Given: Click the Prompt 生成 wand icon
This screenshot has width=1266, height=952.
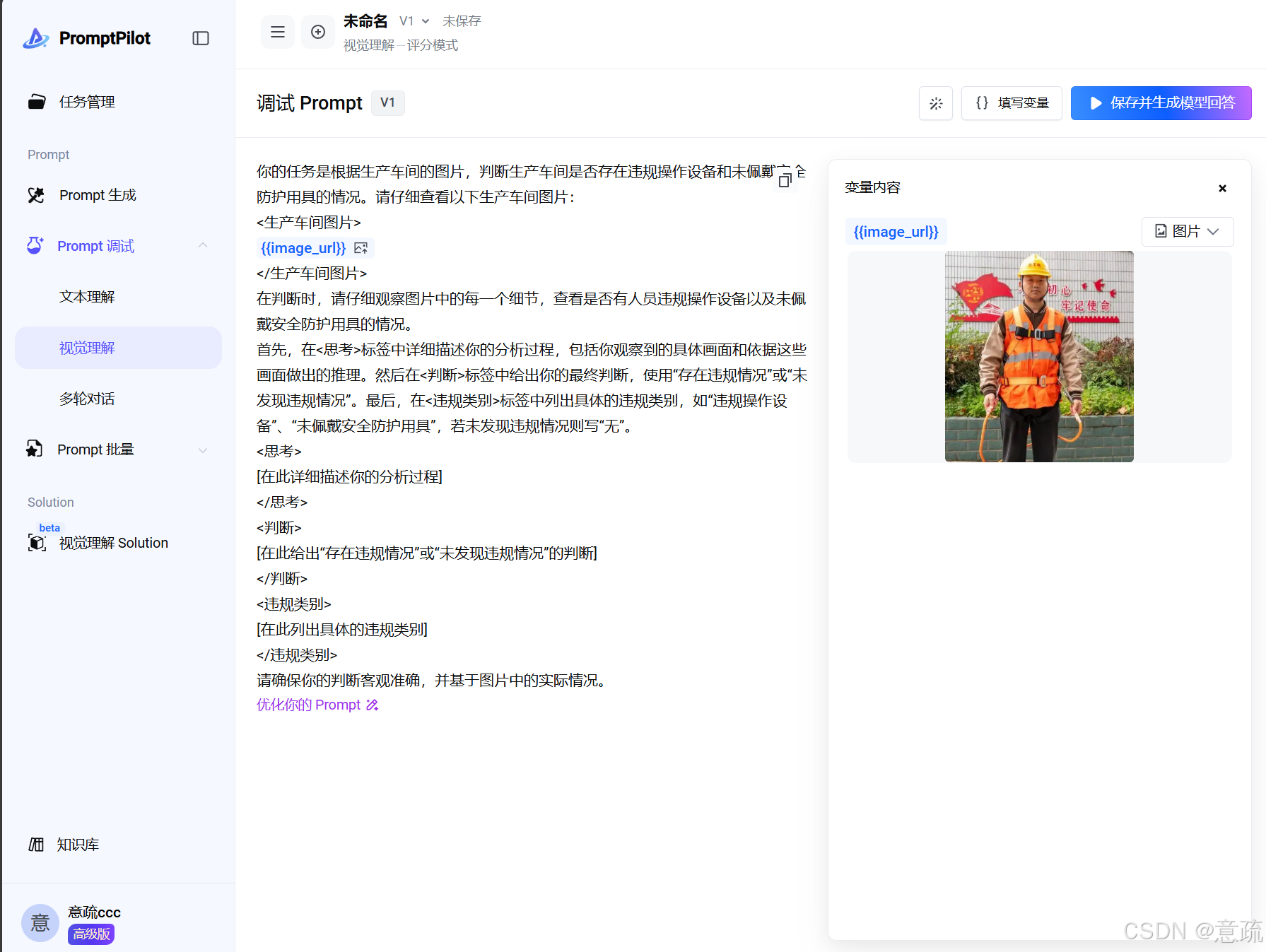Looking at the screenshot, I should (36, 195).
